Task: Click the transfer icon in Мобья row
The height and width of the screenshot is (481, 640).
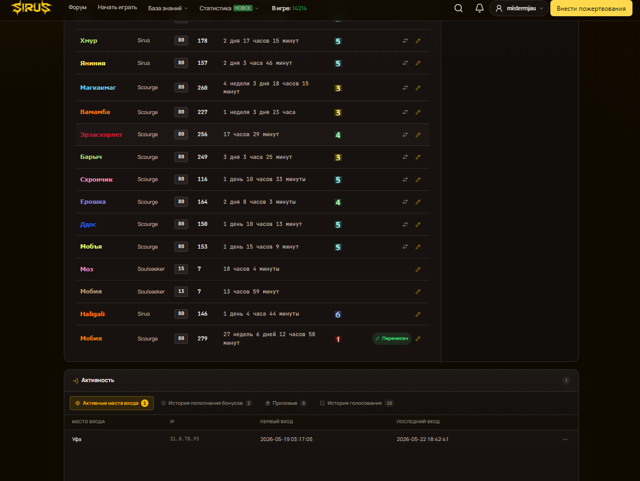Action: (x=405, y=247)
